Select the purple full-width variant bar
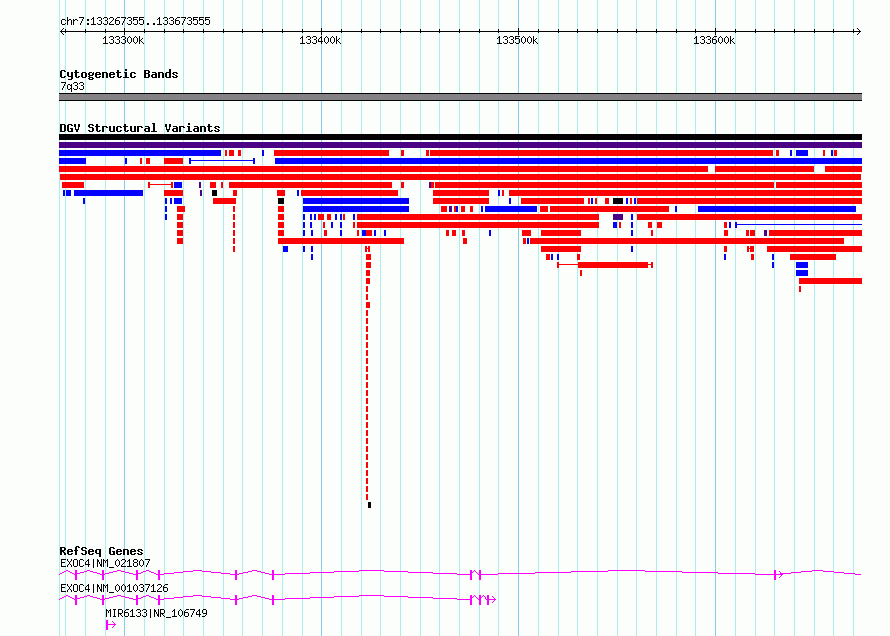890x636 pixels. click(460, 145)
